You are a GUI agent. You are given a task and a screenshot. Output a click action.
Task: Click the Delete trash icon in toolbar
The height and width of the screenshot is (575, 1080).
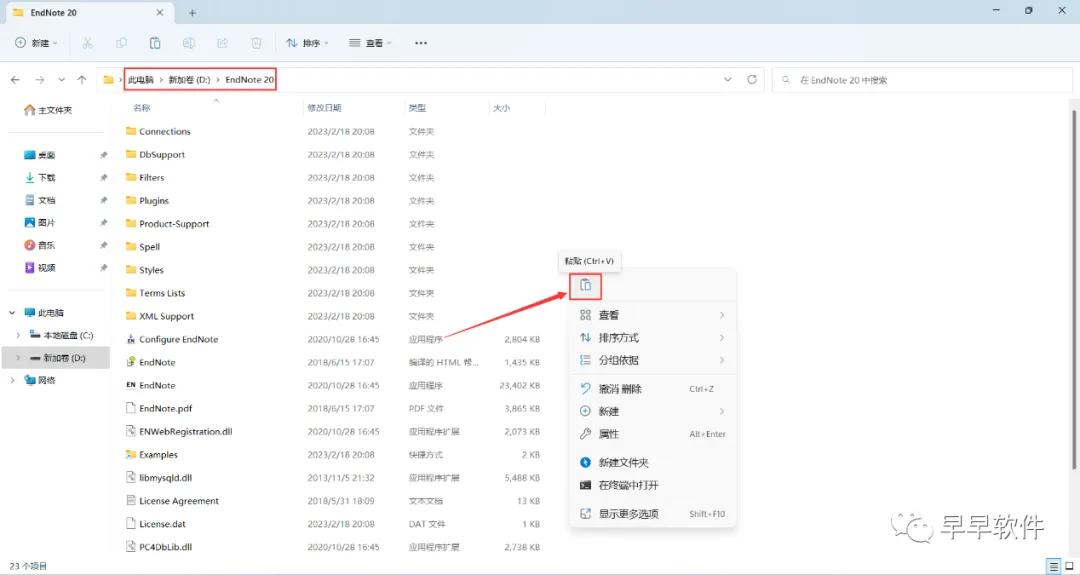coord(256,43)
